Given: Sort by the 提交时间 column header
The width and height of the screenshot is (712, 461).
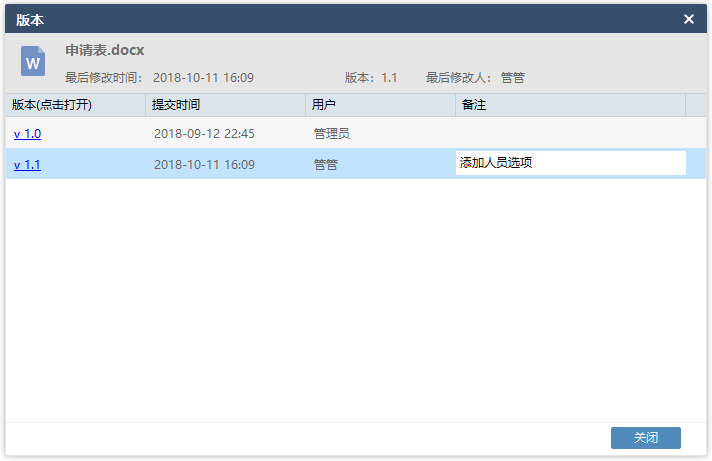Looking at the screenshot, I should (x=225, y=105).
